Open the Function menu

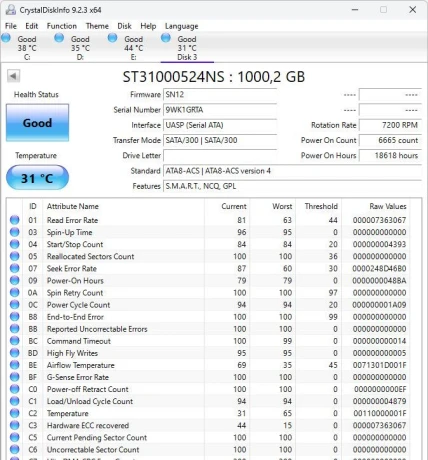pyautogui.click(x=62, y=26)
